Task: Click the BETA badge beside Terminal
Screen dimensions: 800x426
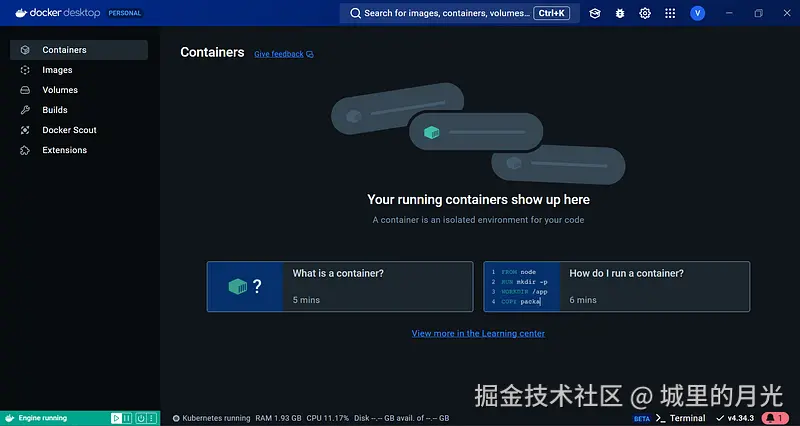Action: (642, 418)
